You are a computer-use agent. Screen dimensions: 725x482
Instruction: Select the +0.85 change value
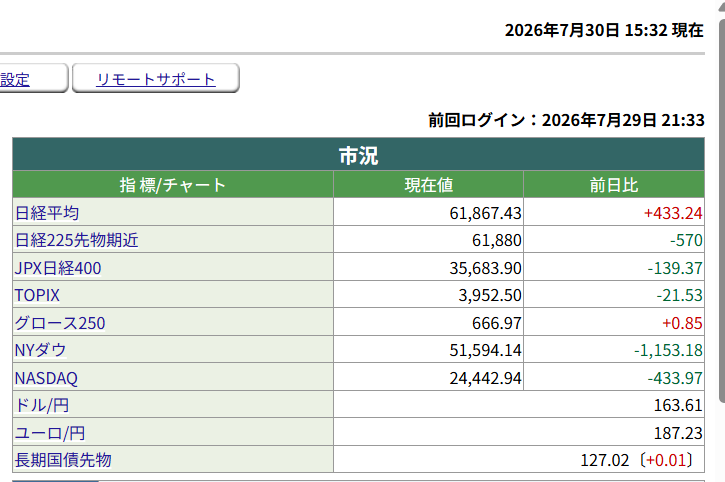tap(682, 323)
